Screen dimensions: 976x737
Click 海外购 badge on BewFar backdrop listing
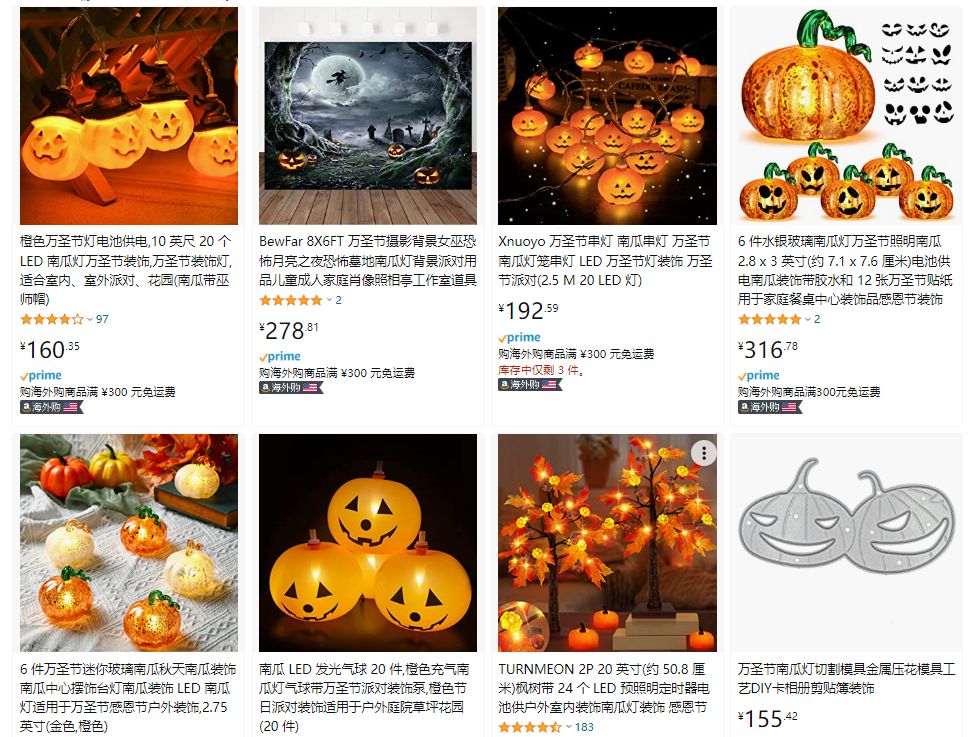(291, 388)
